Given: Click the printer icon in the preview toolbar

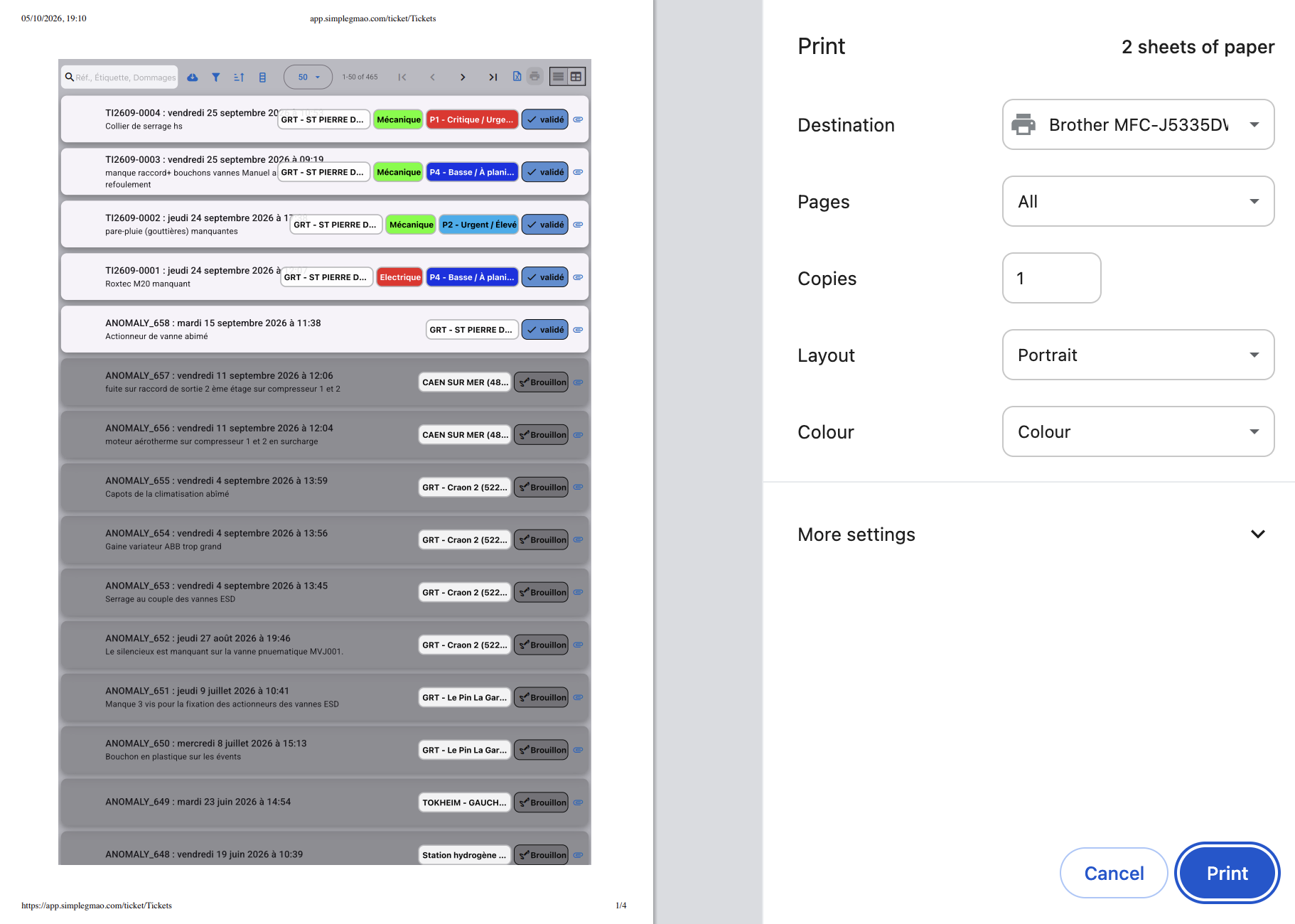Looking at the screenshot, I should [x=534, y=77].
